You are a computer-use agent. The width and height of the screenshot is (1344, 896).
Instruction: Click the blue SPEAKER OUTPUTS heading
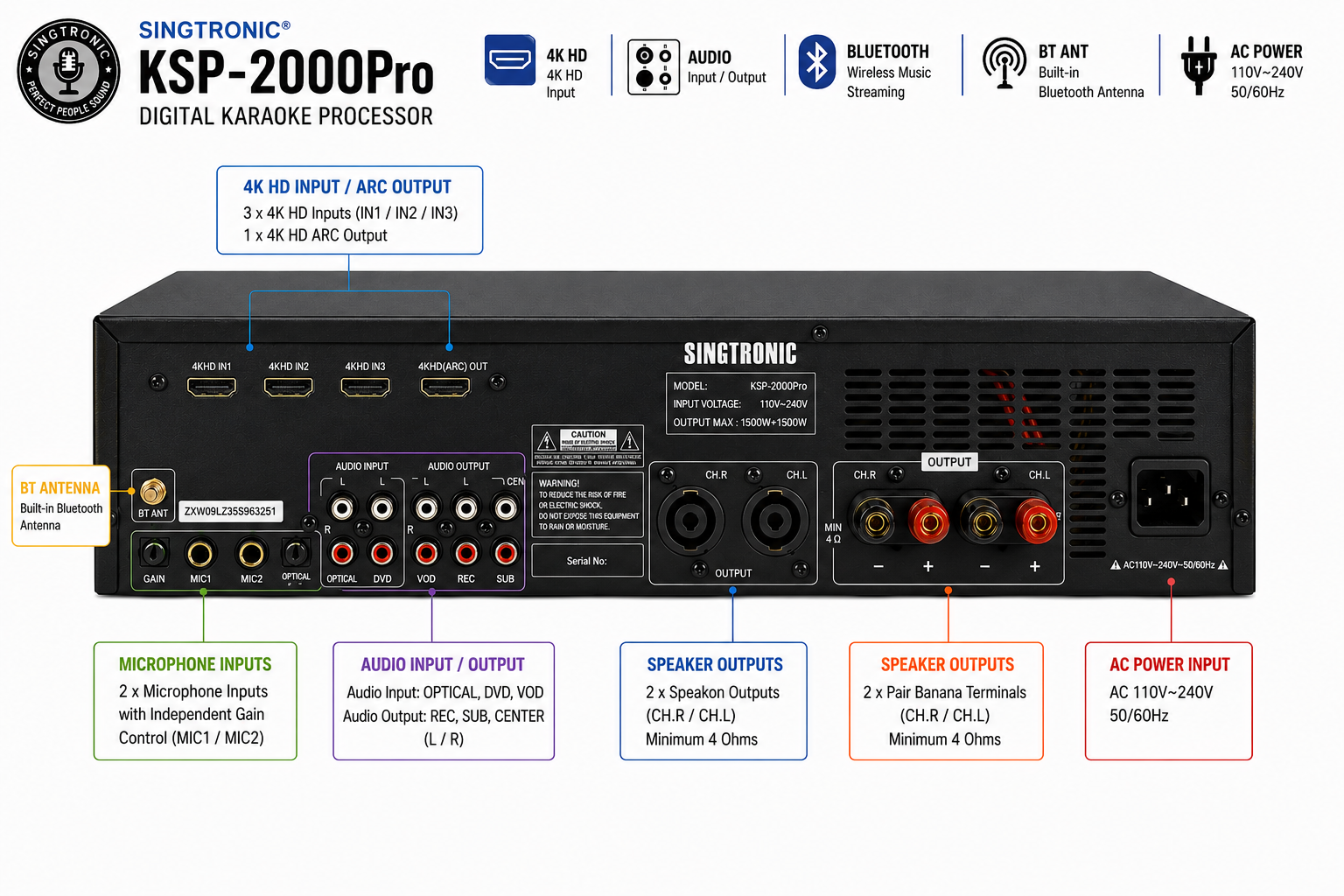(x=715, y=665)
